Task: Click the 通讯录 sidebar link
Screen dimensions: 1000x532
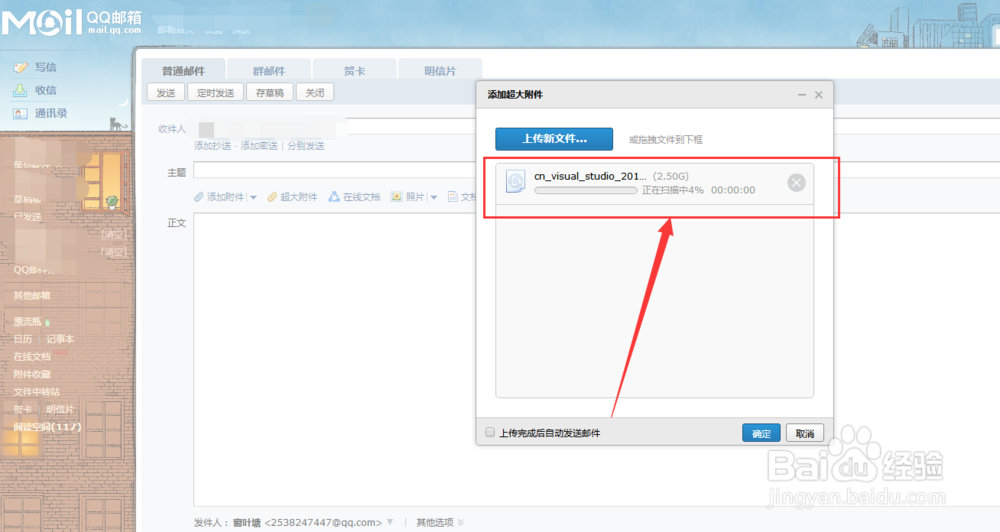Action: pyautogui.click(x=51, y=114)
